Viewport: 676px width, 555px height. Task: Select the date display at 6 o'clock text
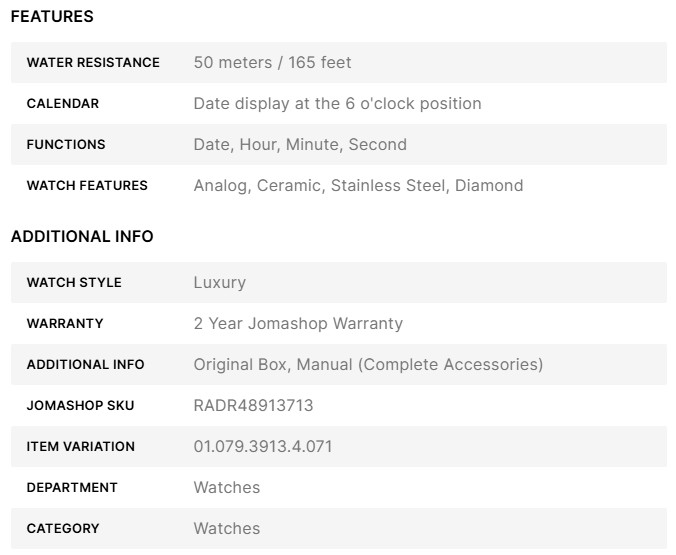[337, 104]
